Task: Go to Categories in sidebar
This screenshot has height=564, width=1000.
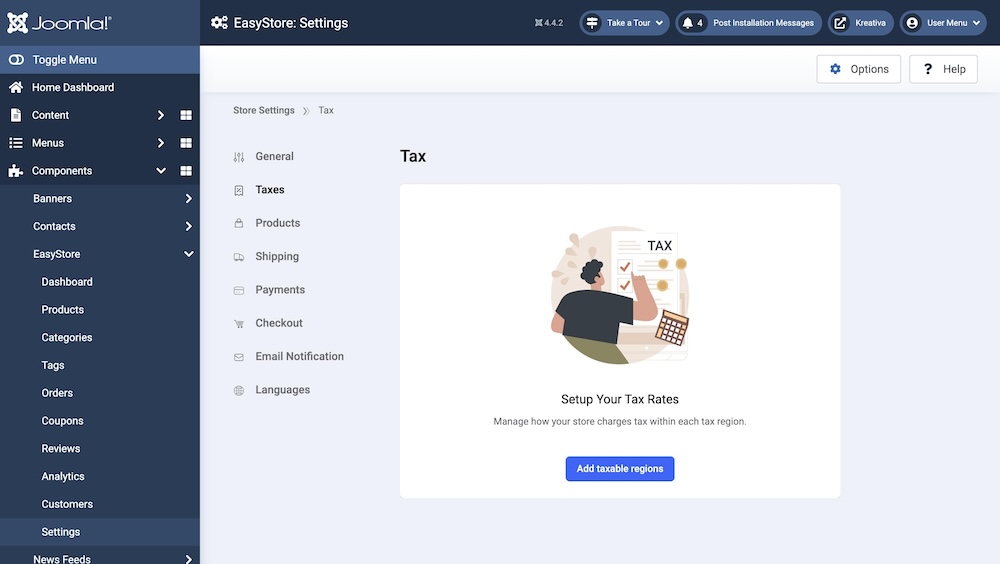Action: point(67,338)
